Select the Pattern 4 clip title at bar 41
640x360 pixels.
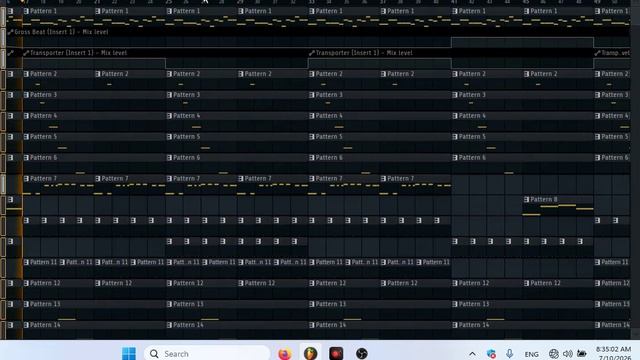pos(472,116)
